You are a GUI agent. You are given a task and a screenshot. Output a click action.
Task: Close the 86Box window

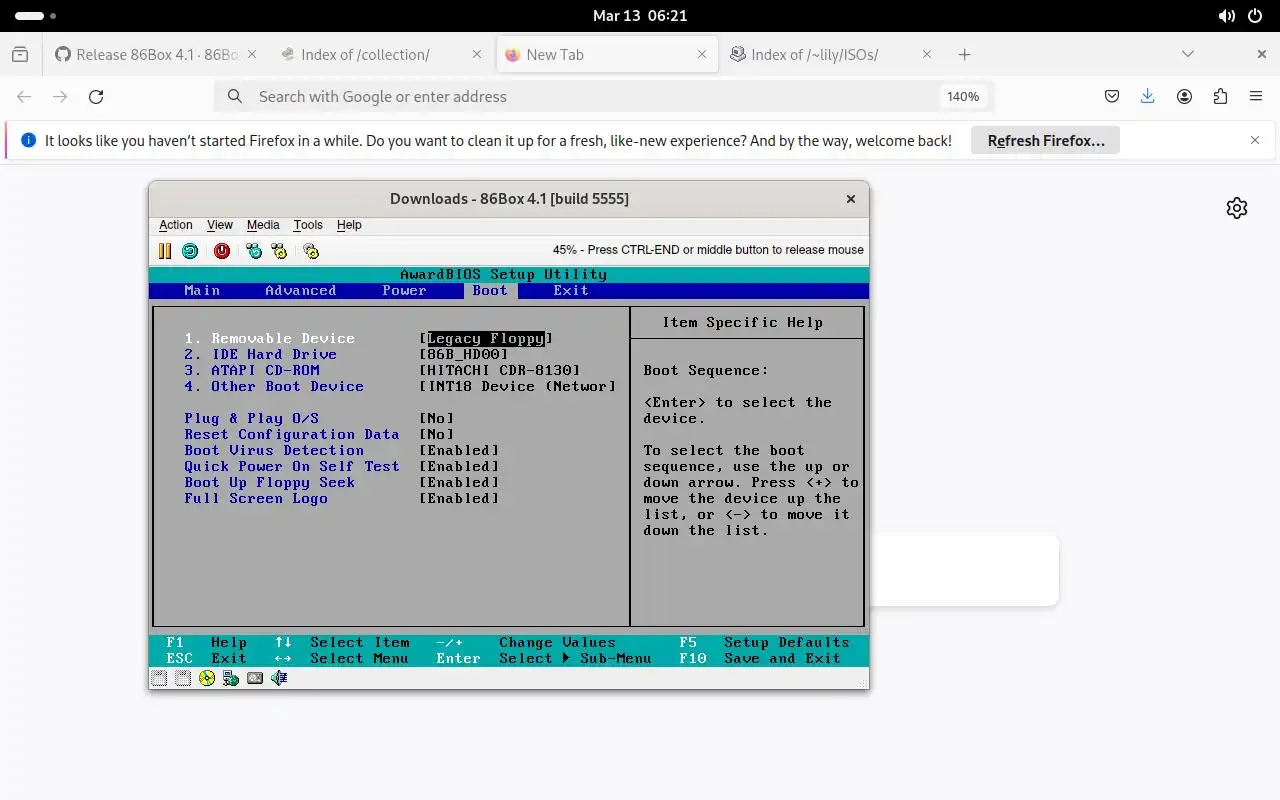[x=851, y=199]
